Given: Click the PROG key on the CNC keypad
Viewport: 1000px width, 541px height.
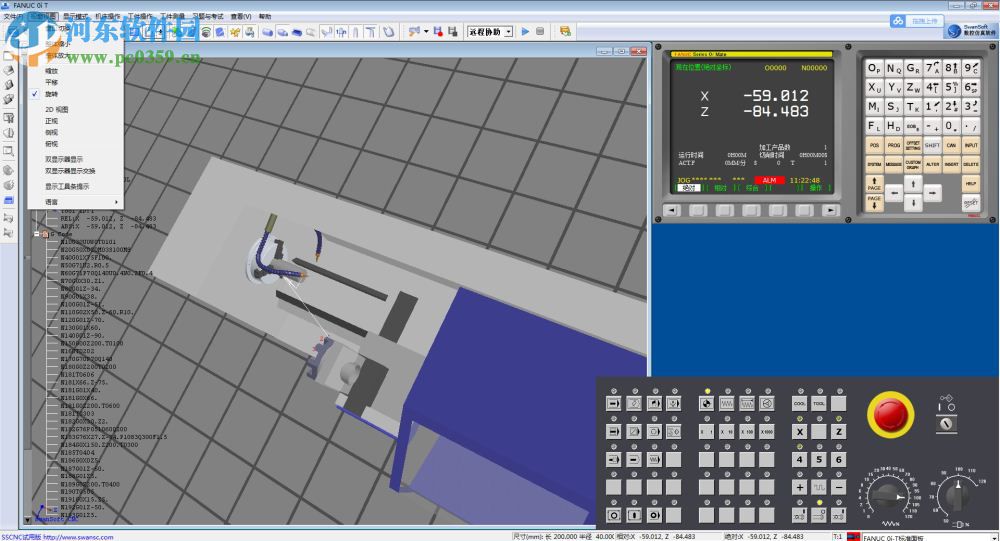Looking at the screenshot, I should point(893,145).
